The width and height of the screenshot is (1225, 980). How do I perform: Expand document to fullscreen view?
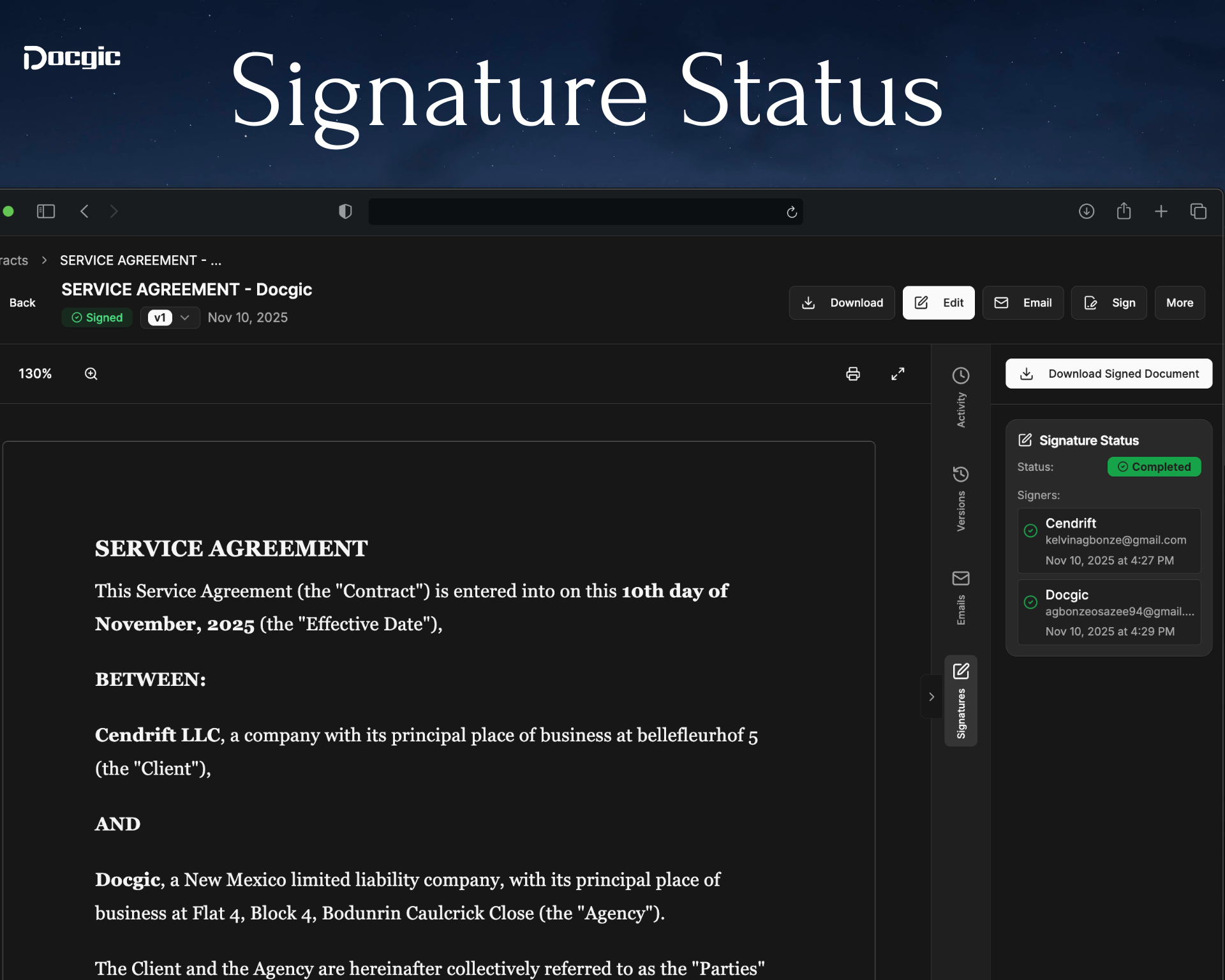pos(898,374)
